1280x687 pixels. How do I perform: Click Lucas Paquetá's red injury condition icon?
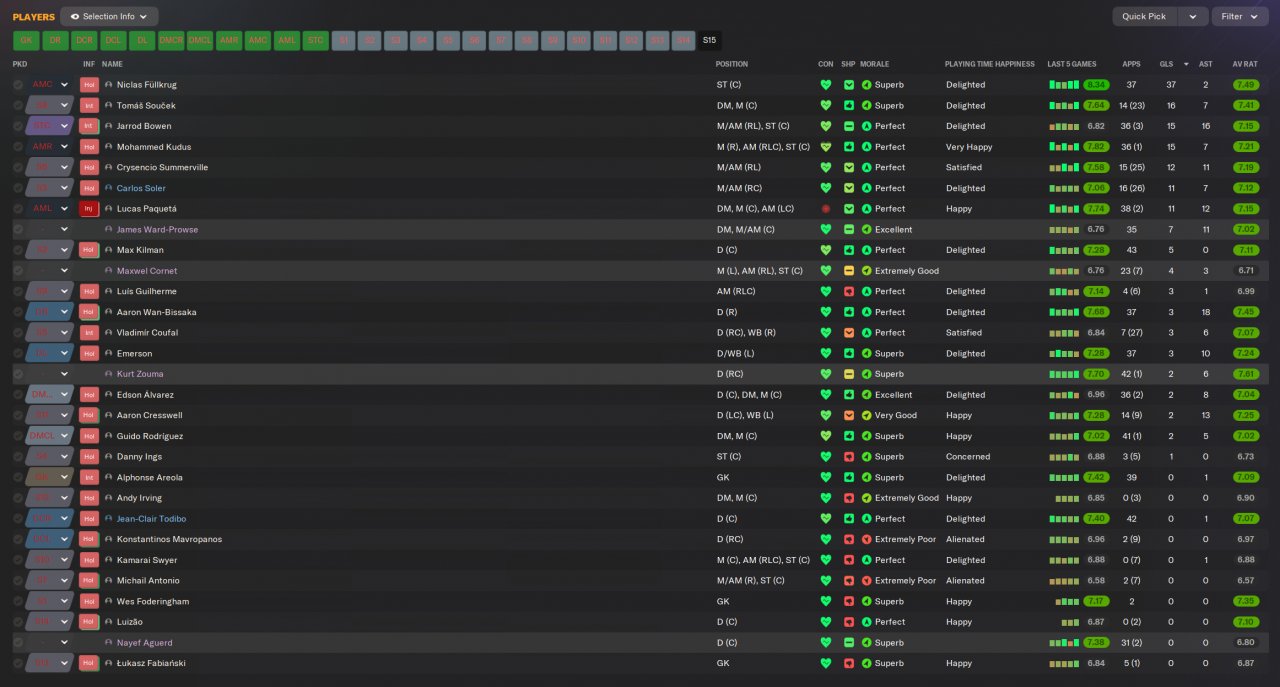click(826, 209)
